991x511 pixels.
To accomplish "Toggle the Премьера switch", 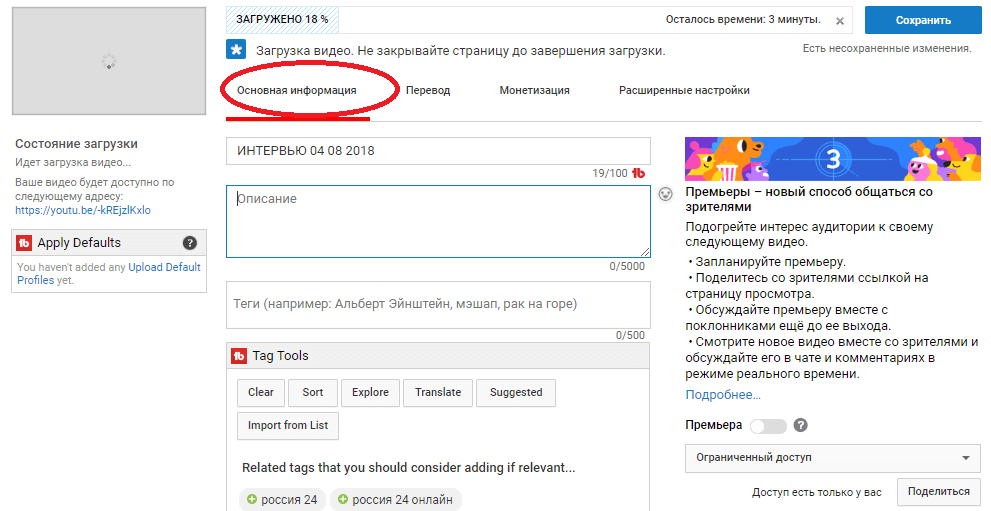I will [767, 426].
